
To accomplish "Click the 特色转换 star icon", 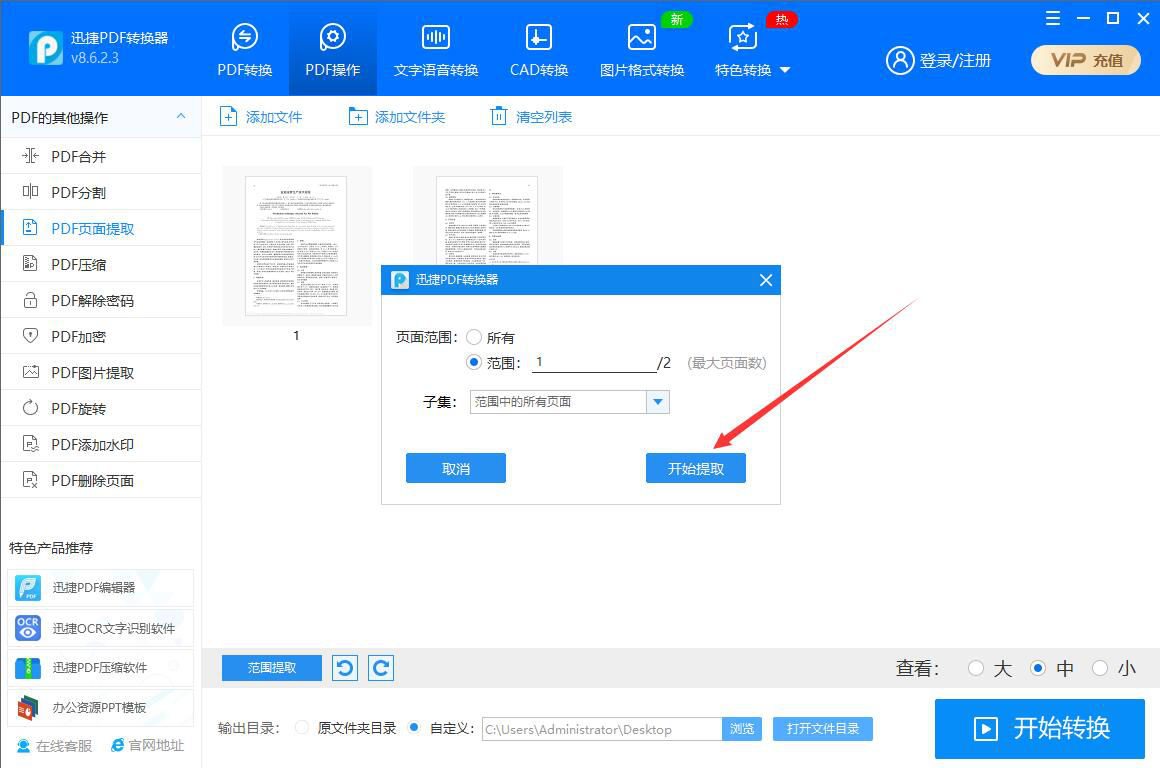I will click(x=743, y=37).
